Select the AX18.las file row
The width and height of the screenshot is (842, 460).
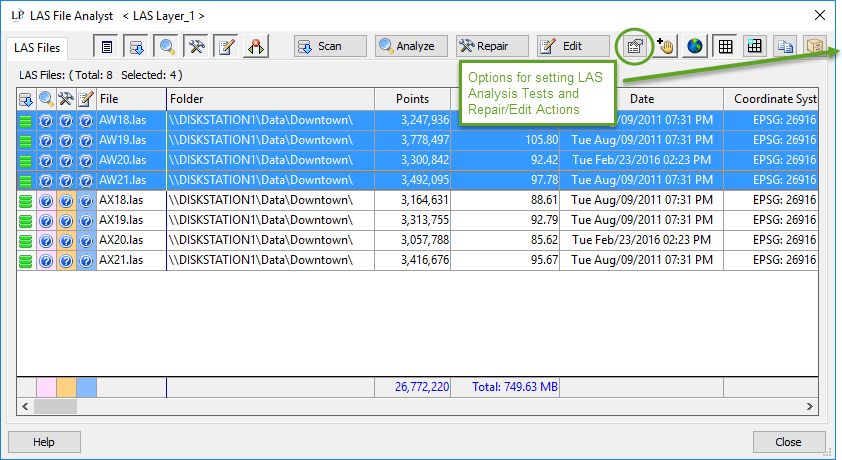(417, 200)
